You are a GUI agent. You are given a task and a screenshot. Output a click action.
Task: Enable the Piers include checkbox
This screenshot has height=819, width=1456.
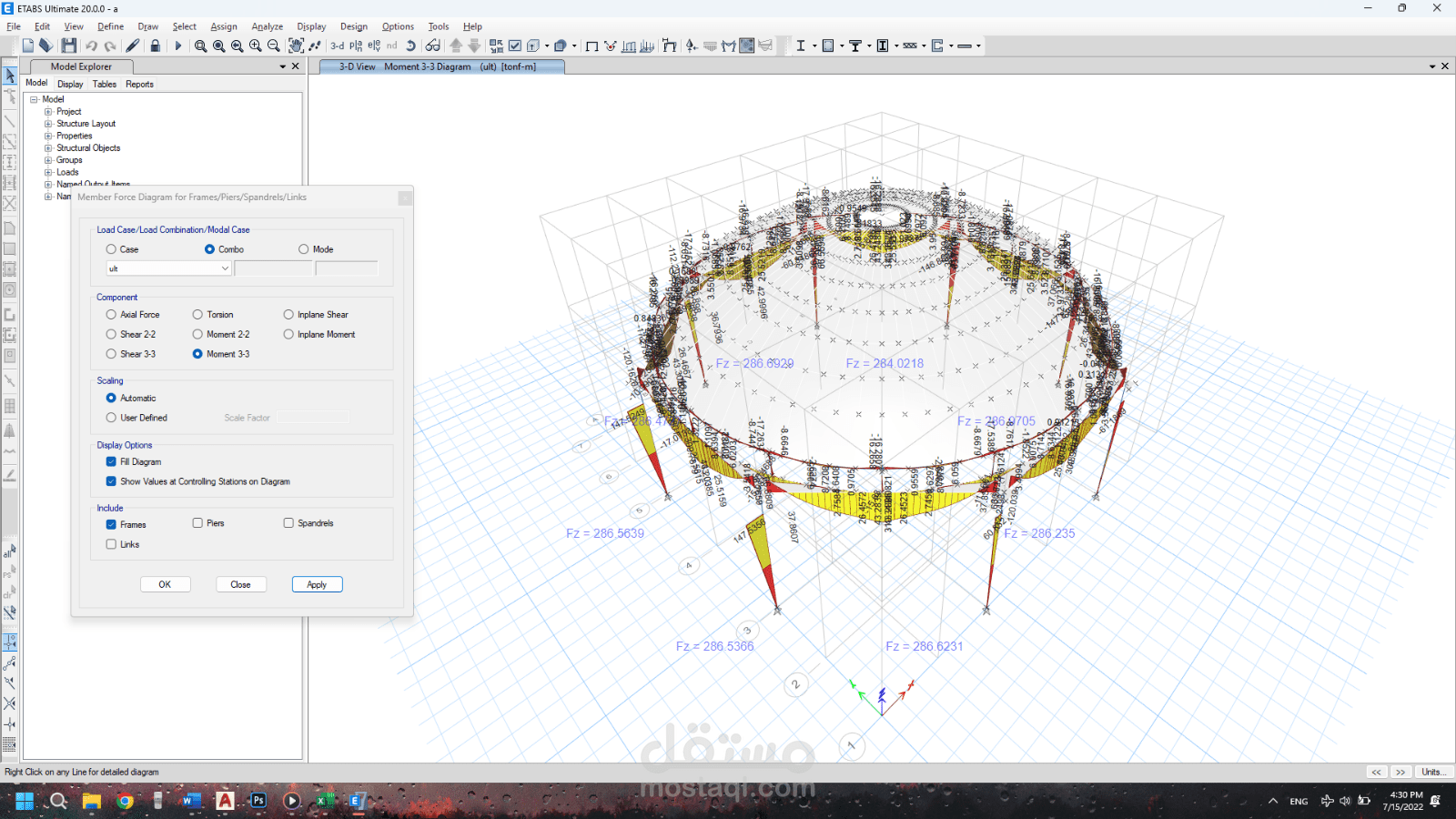[x=197, y=523]
